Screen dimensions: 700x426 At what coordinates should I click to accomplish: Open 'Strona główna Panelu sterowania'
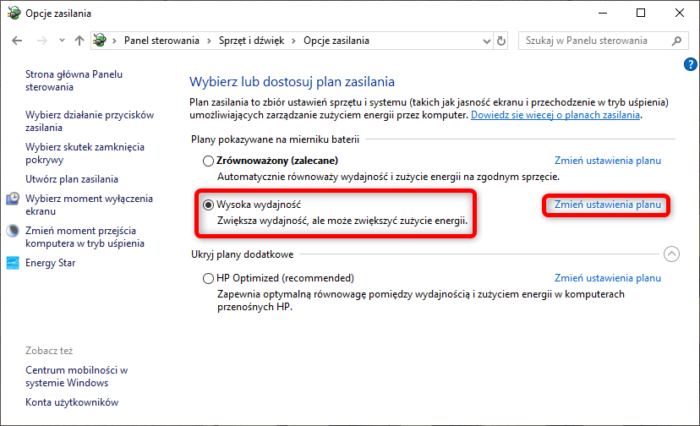pos(74,81)
